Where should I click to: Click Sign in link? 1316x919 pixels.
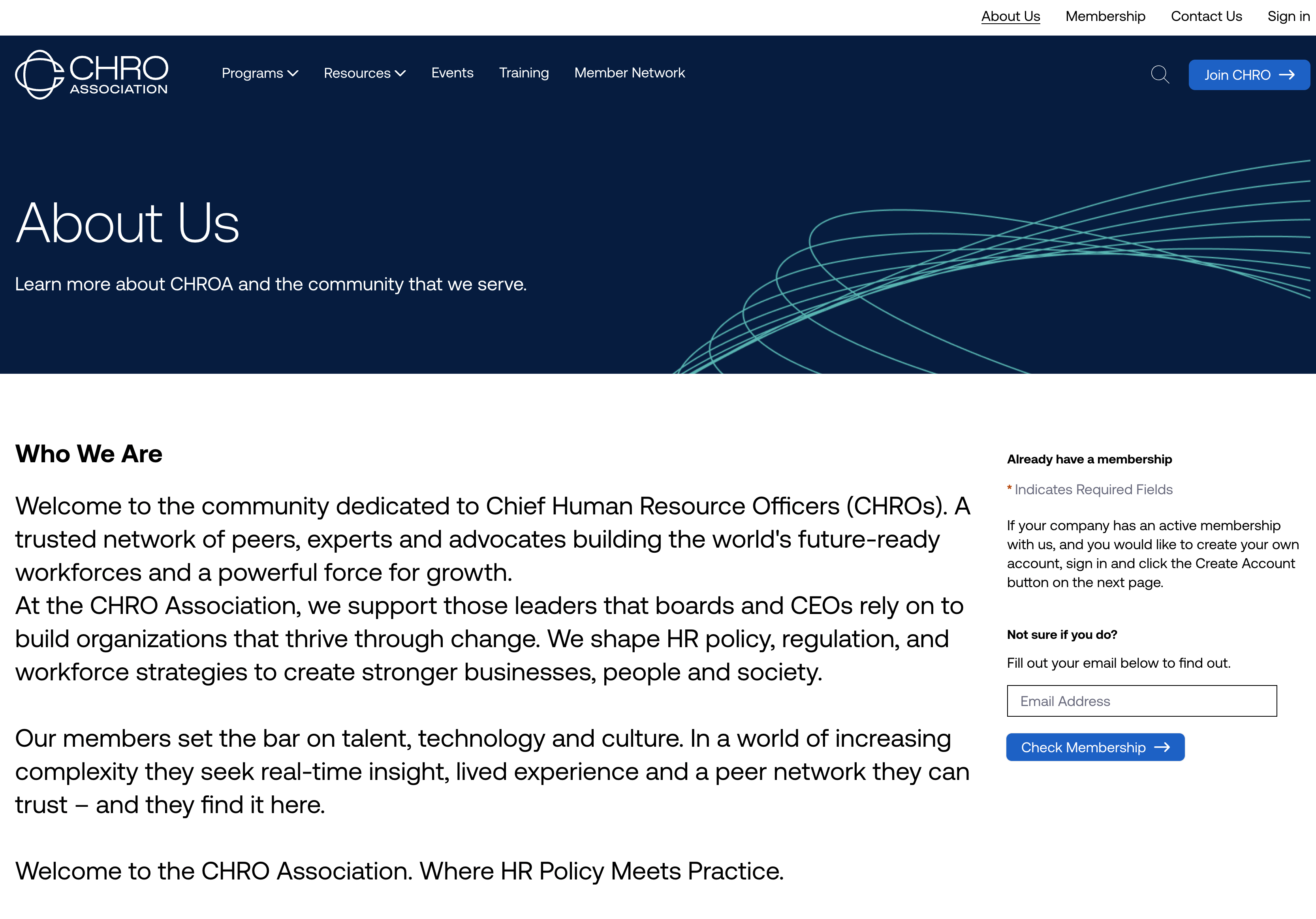click(x=1288, y=16)
